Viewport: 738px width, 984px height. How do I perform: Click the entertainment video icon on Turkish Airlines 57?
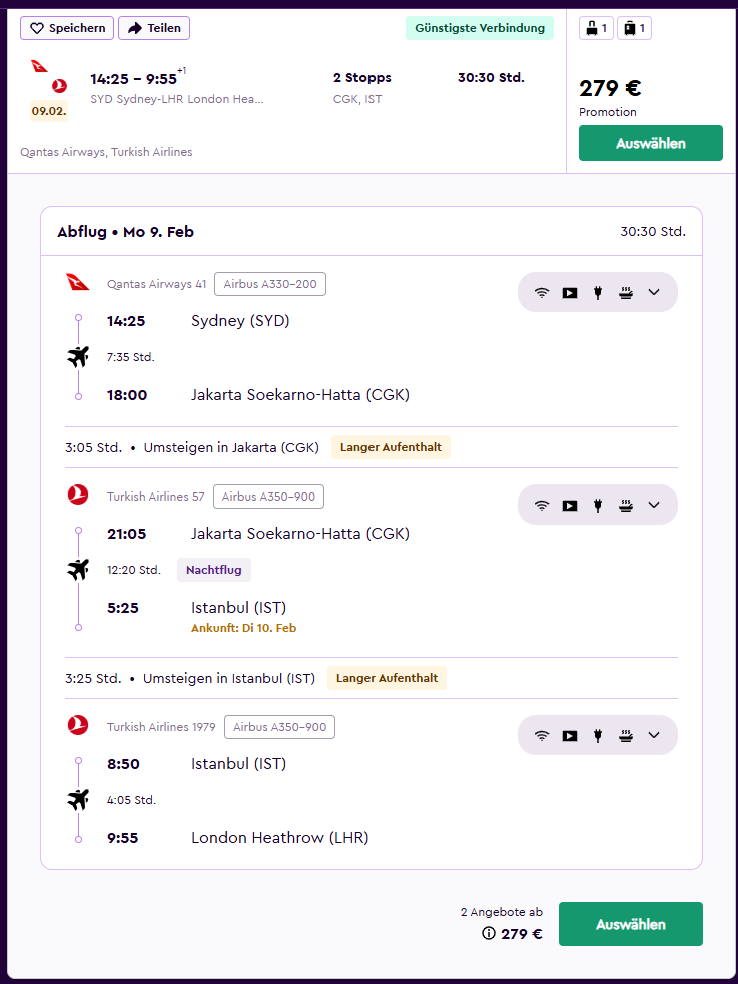[x=570, y=505]
